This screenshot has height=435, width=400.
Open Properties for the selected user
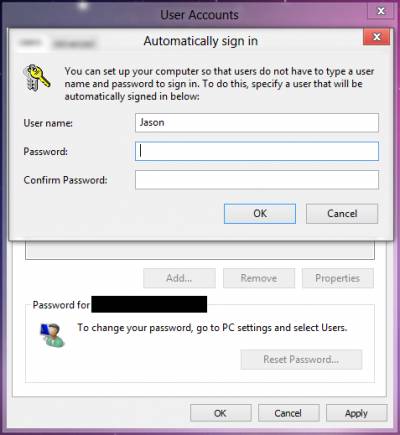click(x=338, y=278)
